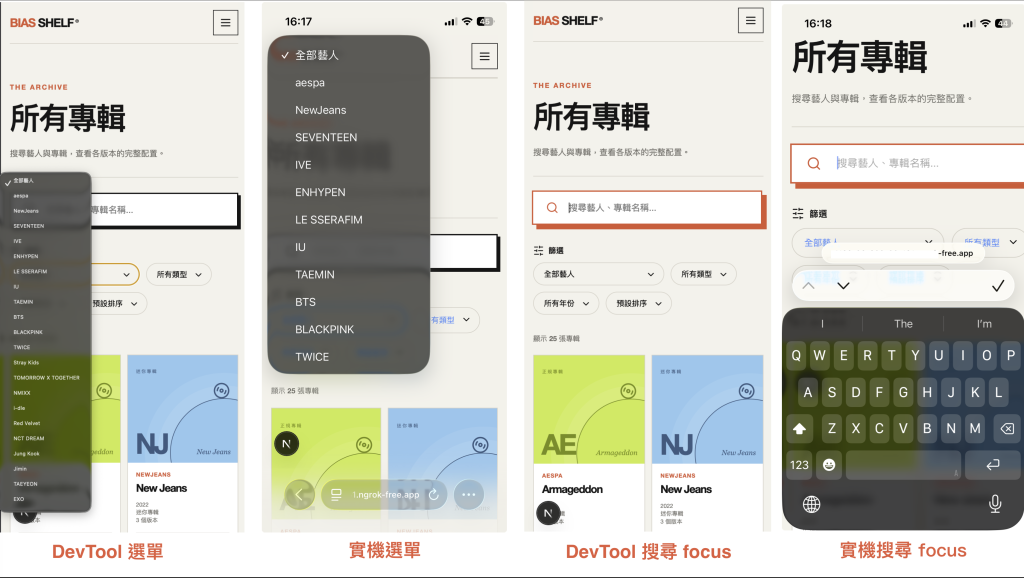Open Safari three-dots more menu
This screenshot has width=1024, height=578.
click(x=468, y=494)
